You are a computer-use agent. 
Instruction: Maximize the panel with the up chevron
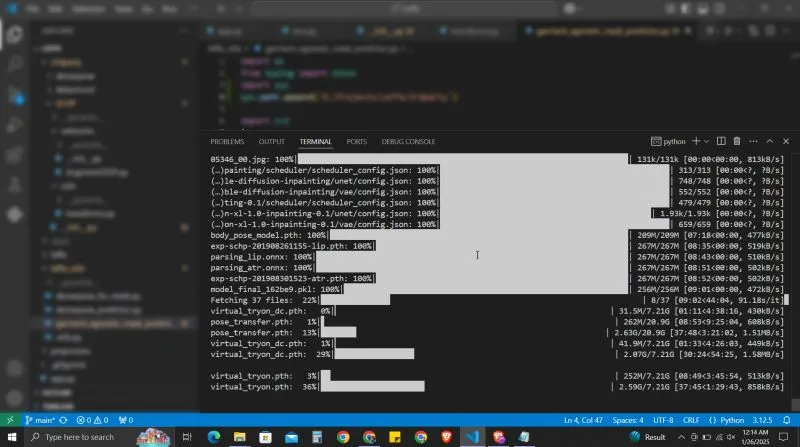click(770, 142)
